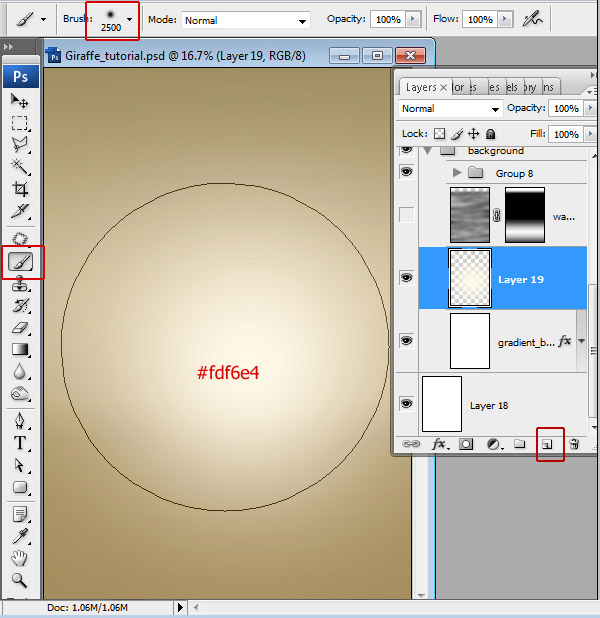Pick the Crop tool
This screenshot has height=618, width=600.
(x=20, y=188)
